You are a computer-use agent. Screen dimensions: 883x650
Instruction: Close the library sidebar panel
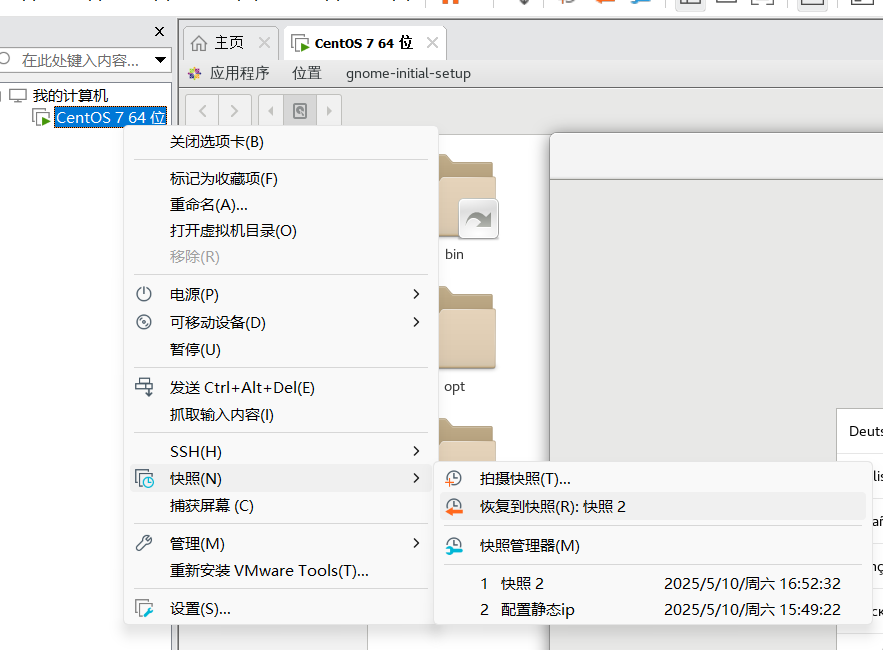click(x=159, y=32)
